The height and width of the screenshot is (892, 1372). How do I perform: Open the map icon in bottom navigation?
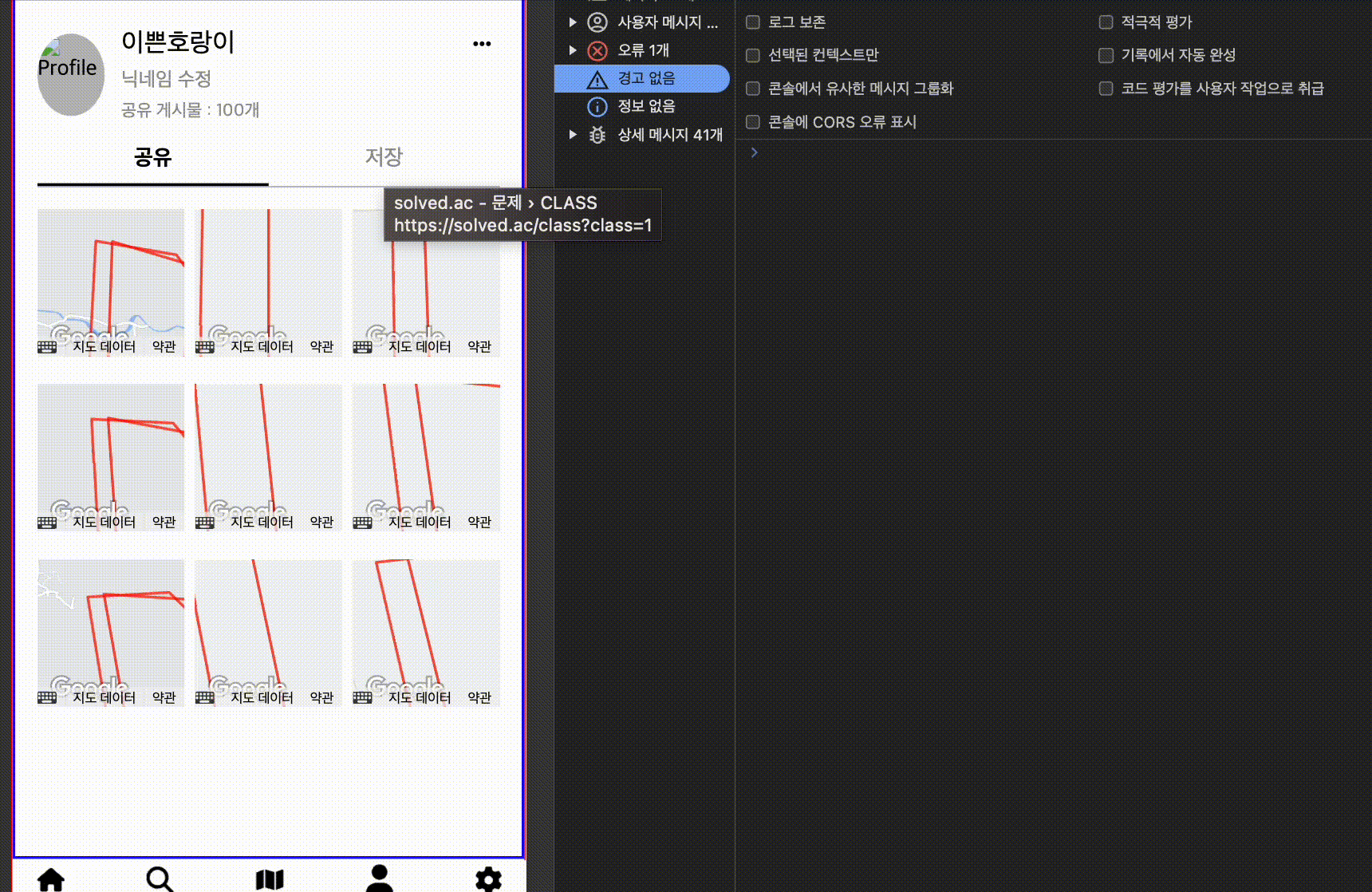click(270, 879)
